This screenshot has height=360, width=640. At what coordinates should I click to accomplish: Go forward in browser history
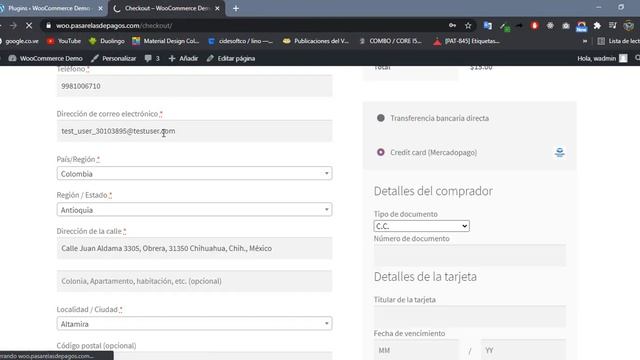click(13, 26)
